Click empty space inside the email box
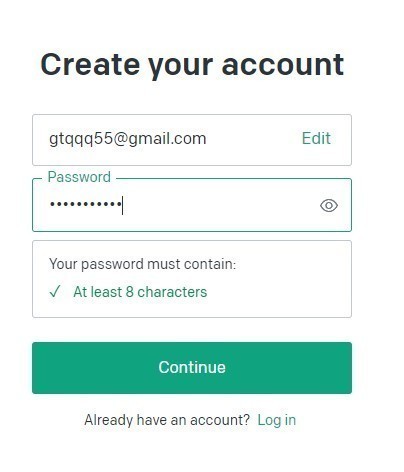This screenshot has width=404, height=472. click(253, 140)
